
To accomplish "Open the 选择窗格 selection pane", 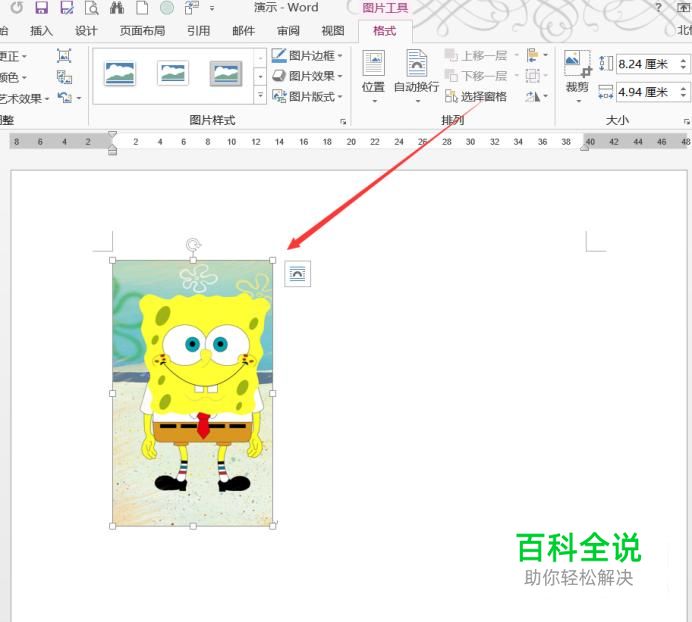I will (x=476, y=96).
